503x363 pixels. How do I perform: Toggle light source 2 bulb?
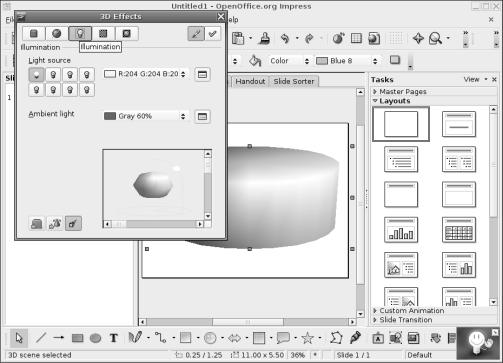click(x=53, y=75)
